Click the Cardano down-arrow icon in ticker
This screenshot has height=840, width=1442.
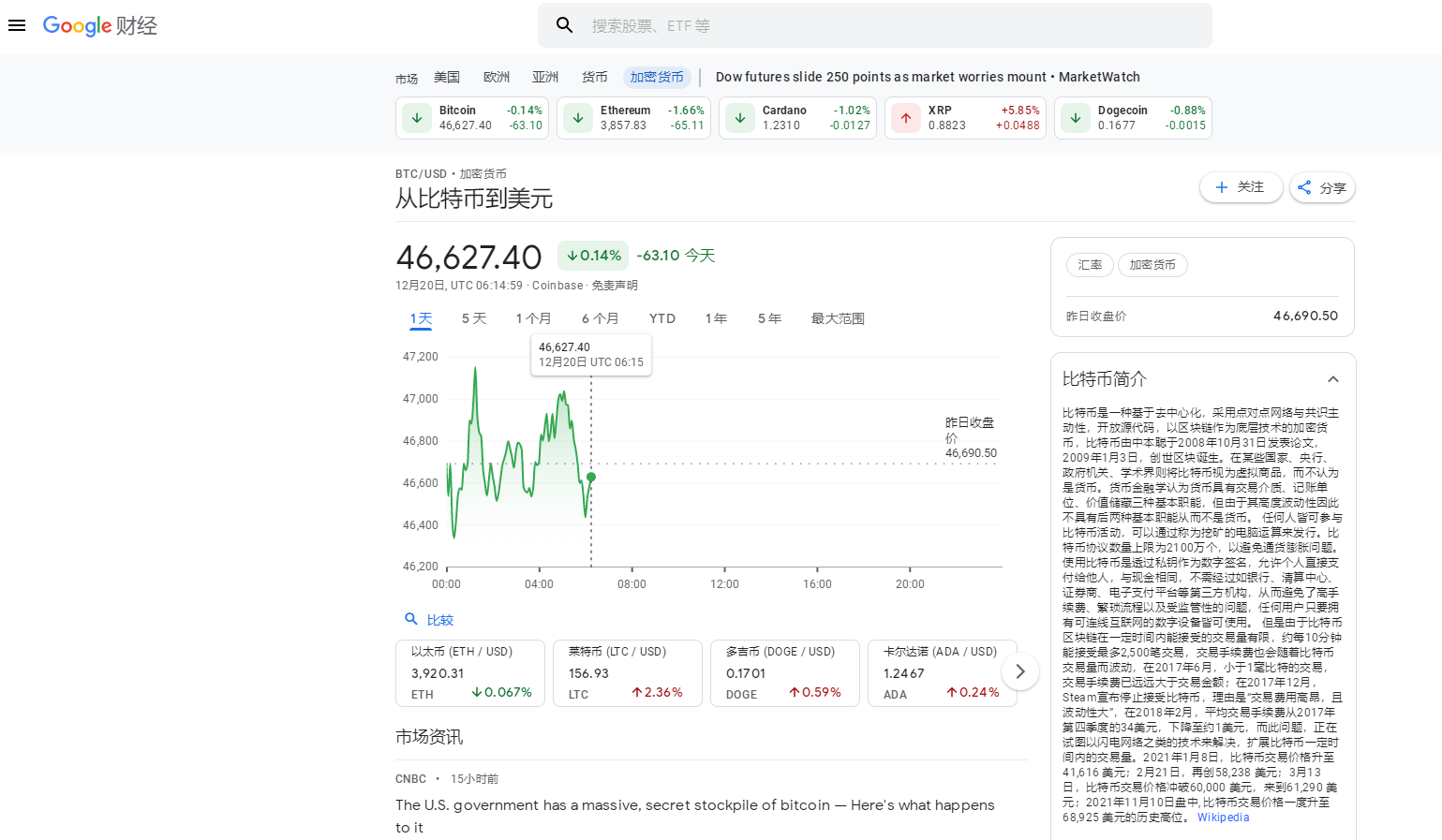[740, 118]
